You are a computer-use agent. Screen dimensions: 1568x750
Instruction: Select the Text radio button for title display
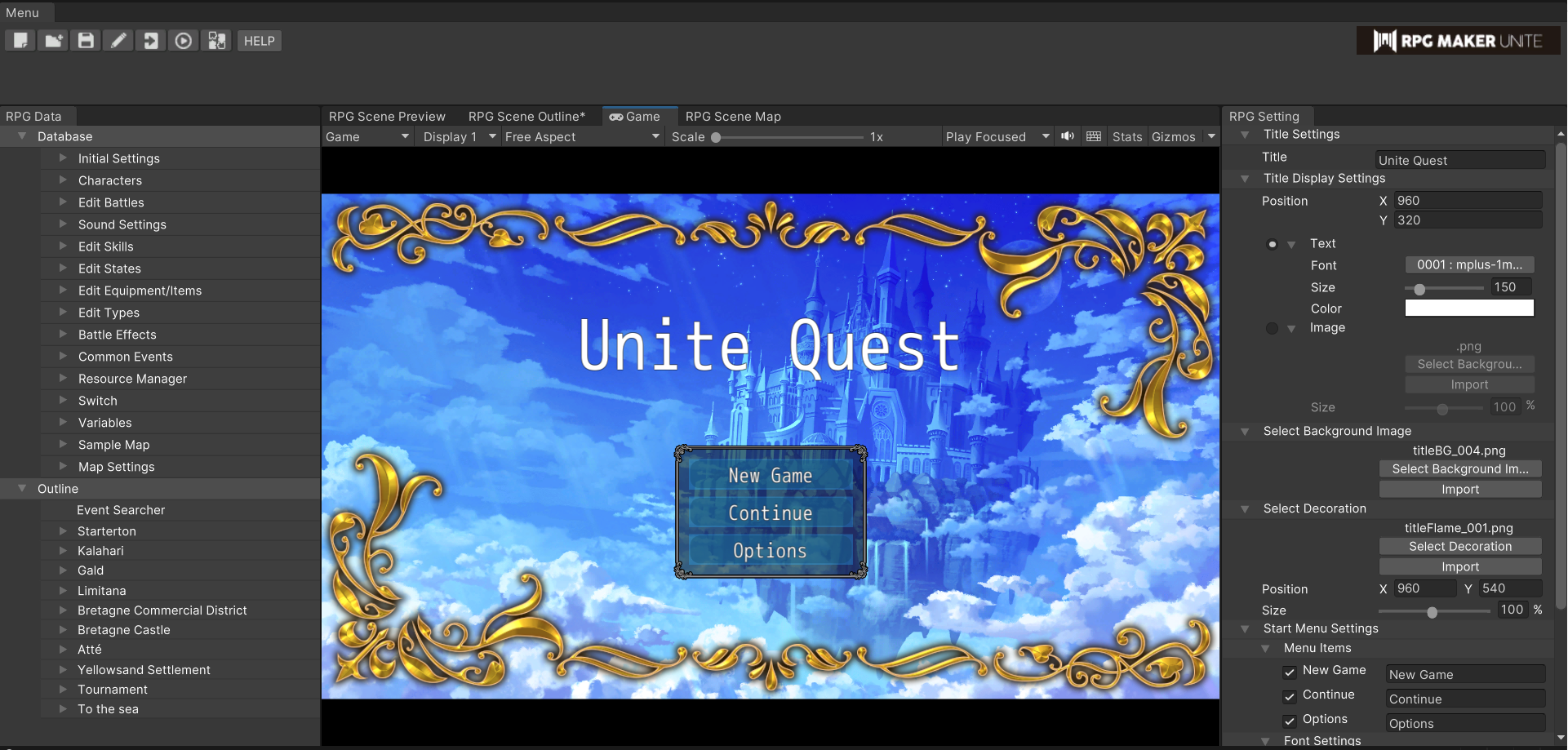(1272, 244)
